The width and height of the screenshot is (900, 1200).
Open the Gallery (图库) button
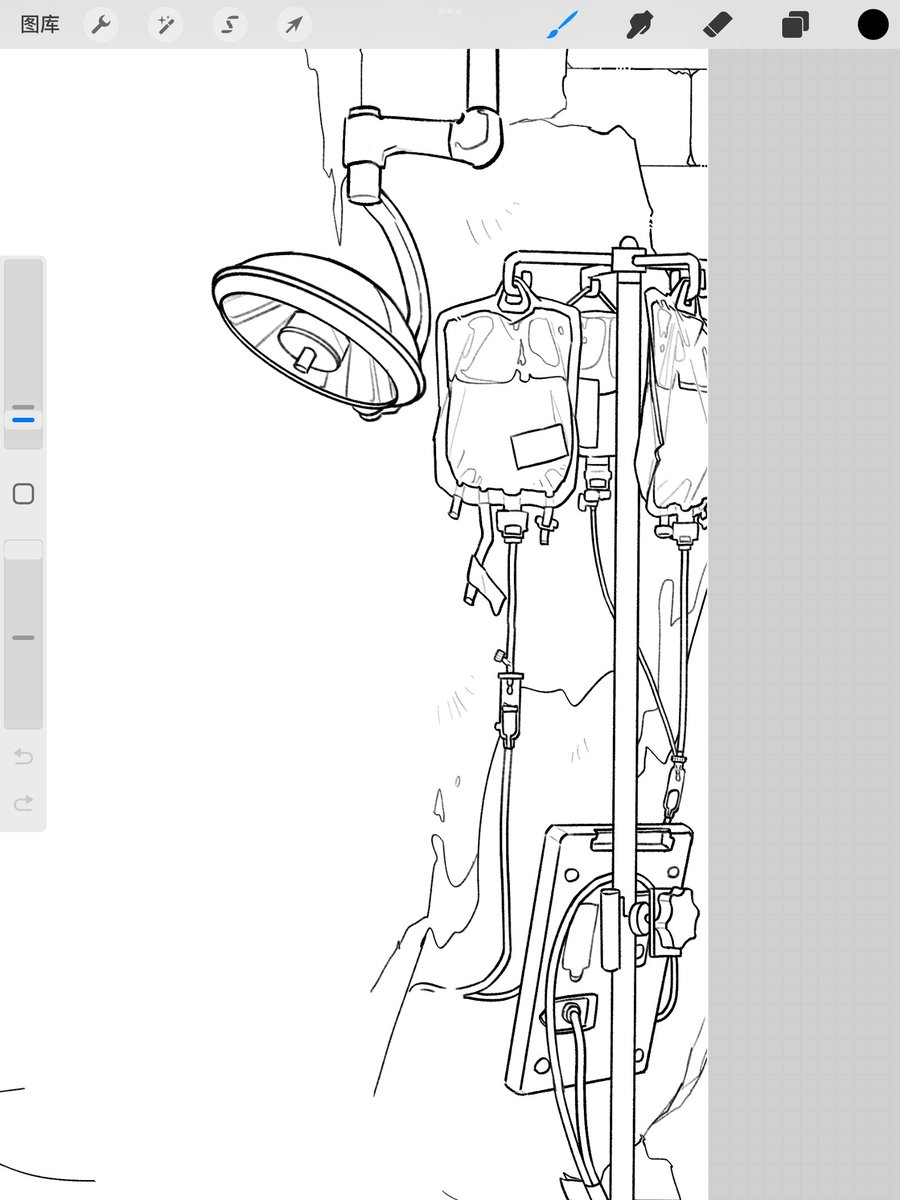pyautogui.click(x=40, y=25)
